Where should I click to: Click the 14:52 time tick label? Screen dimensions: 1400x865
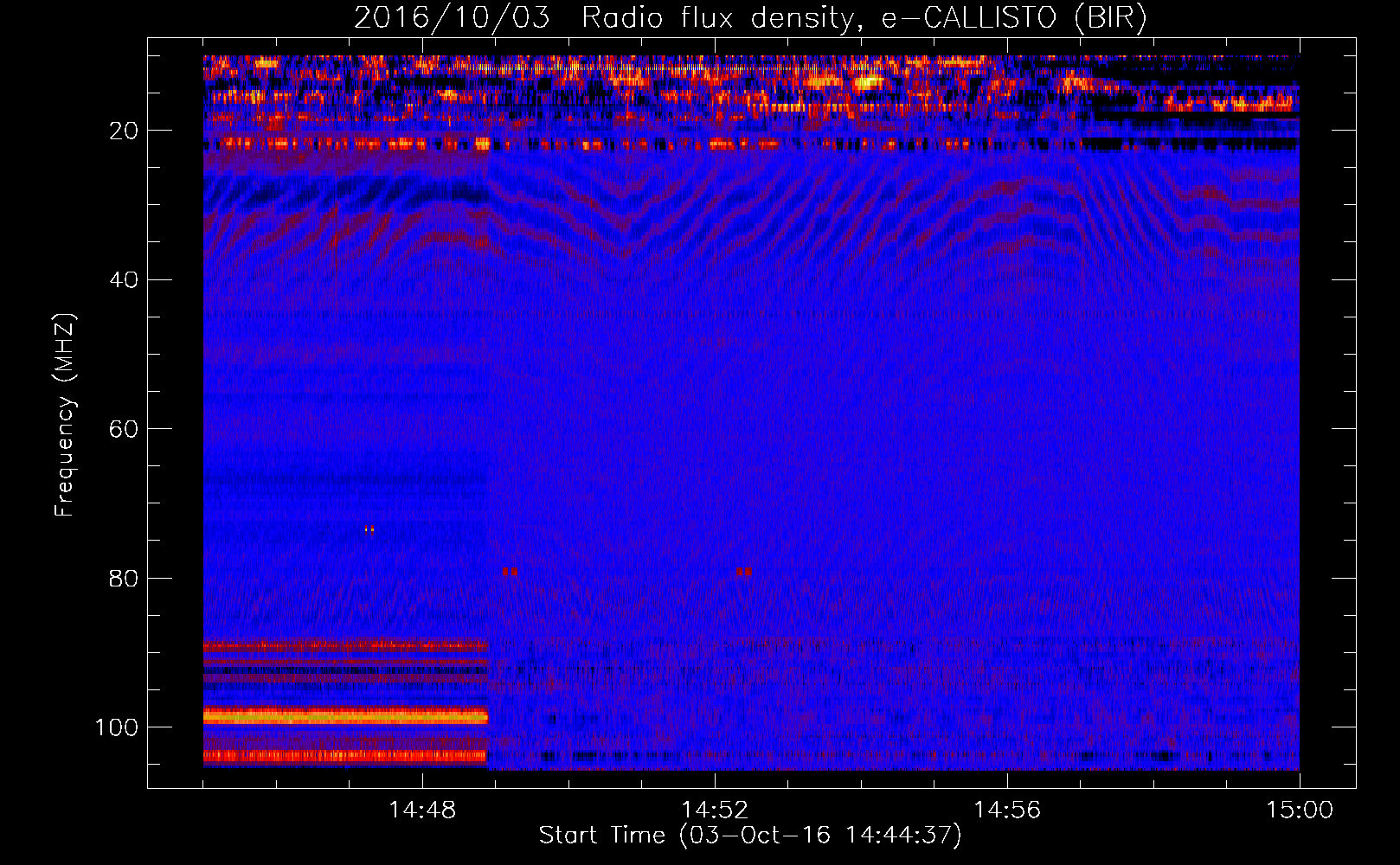[715, 811]
